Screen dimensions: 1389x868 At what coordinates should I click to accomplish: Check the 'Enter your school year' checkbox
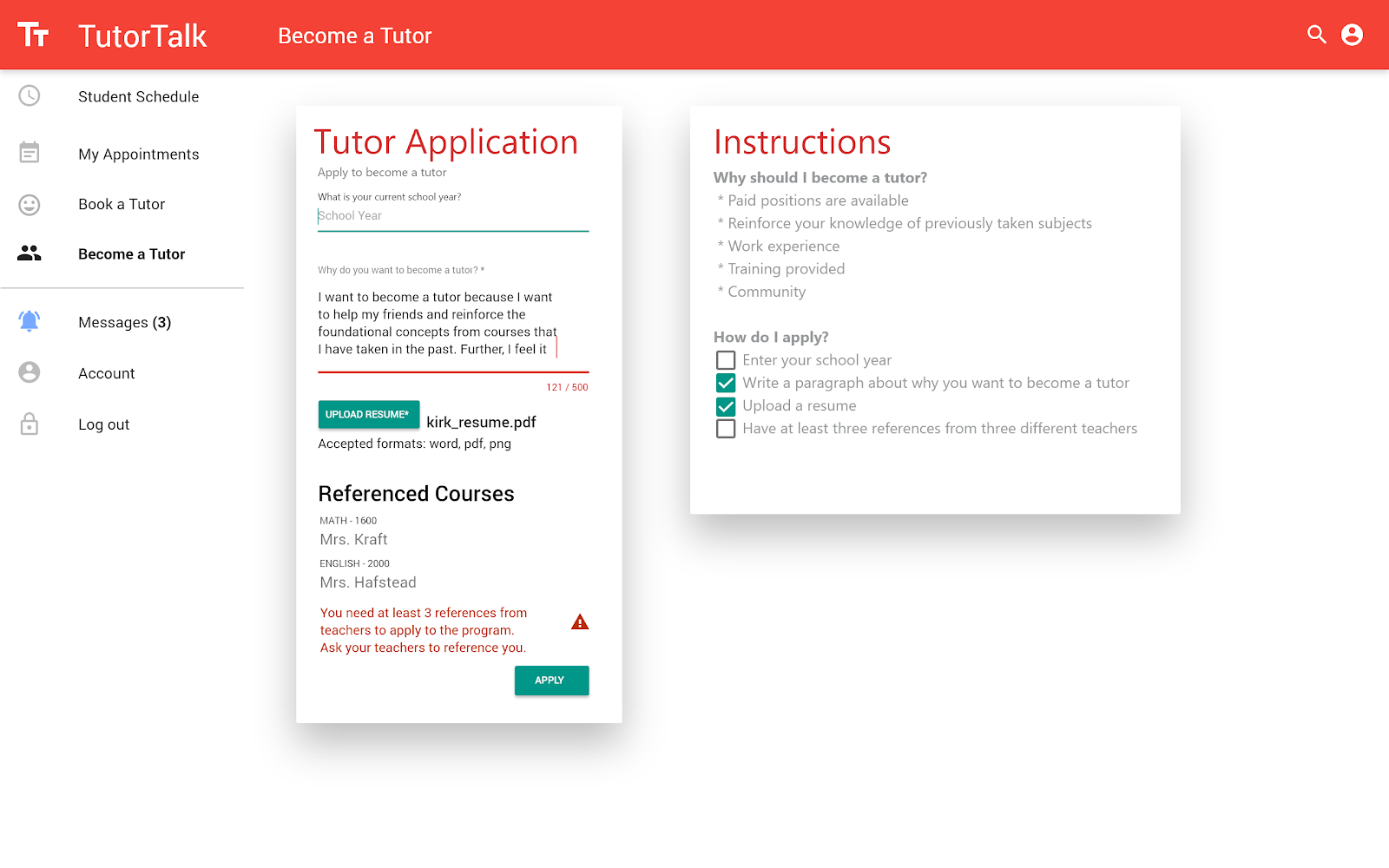(x=726, y=360)
